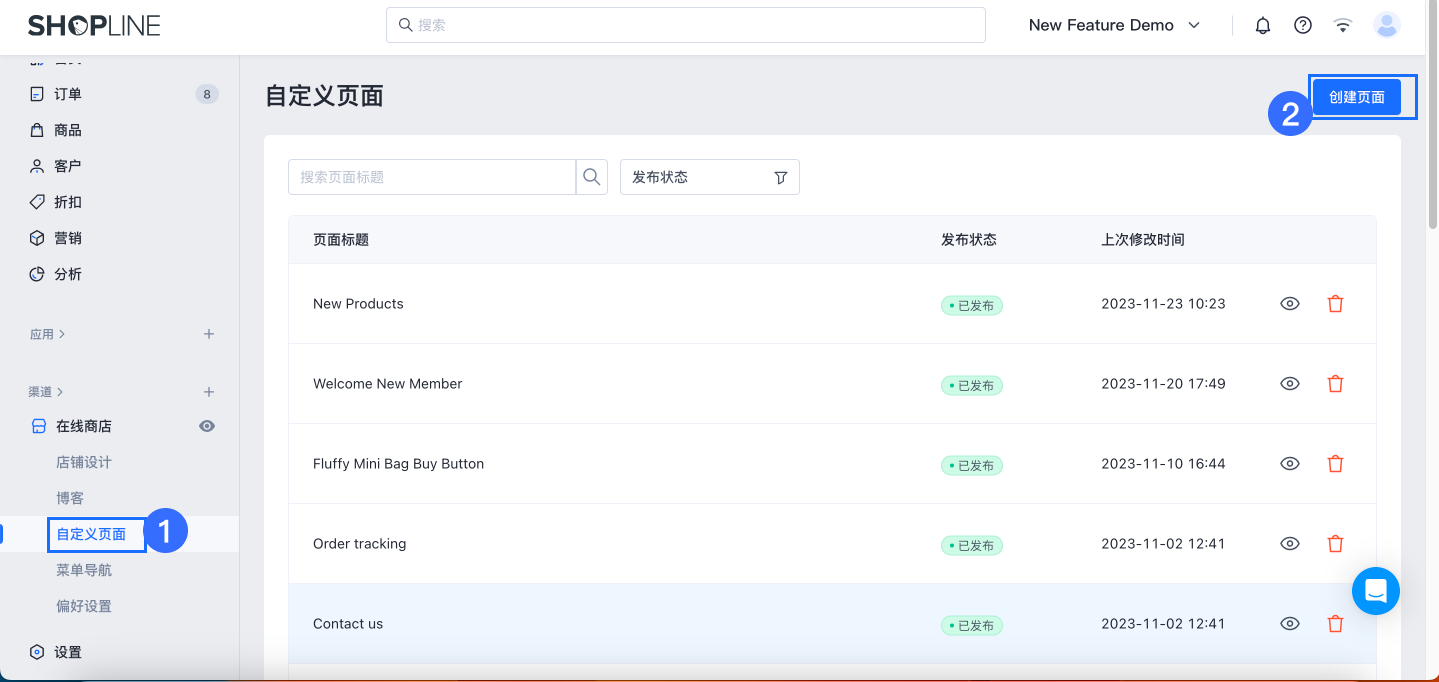Preview the New Products page with eye icon

point(1289,303)
